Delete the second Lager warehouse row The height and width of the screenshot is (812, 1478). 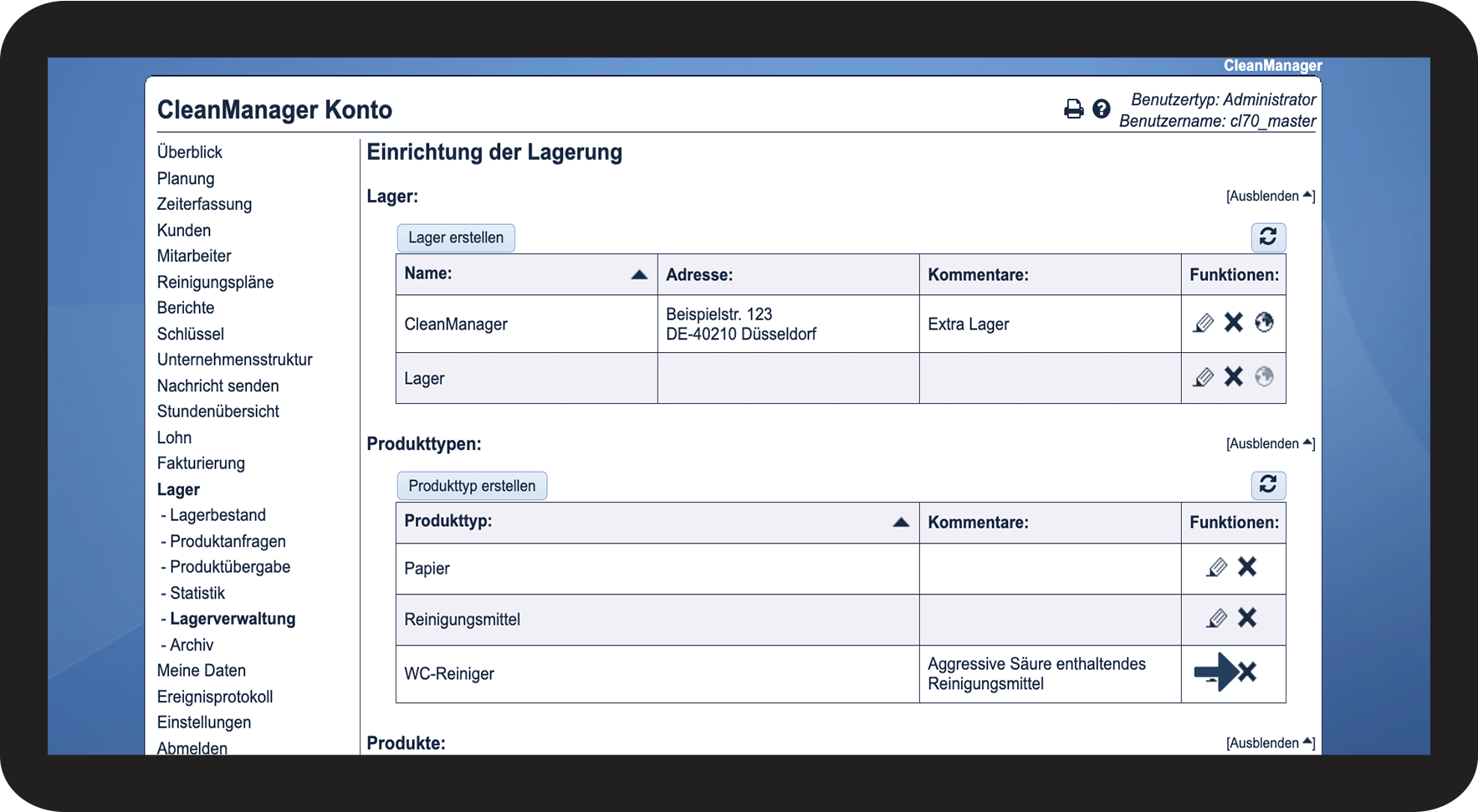tap(1234, 377)
